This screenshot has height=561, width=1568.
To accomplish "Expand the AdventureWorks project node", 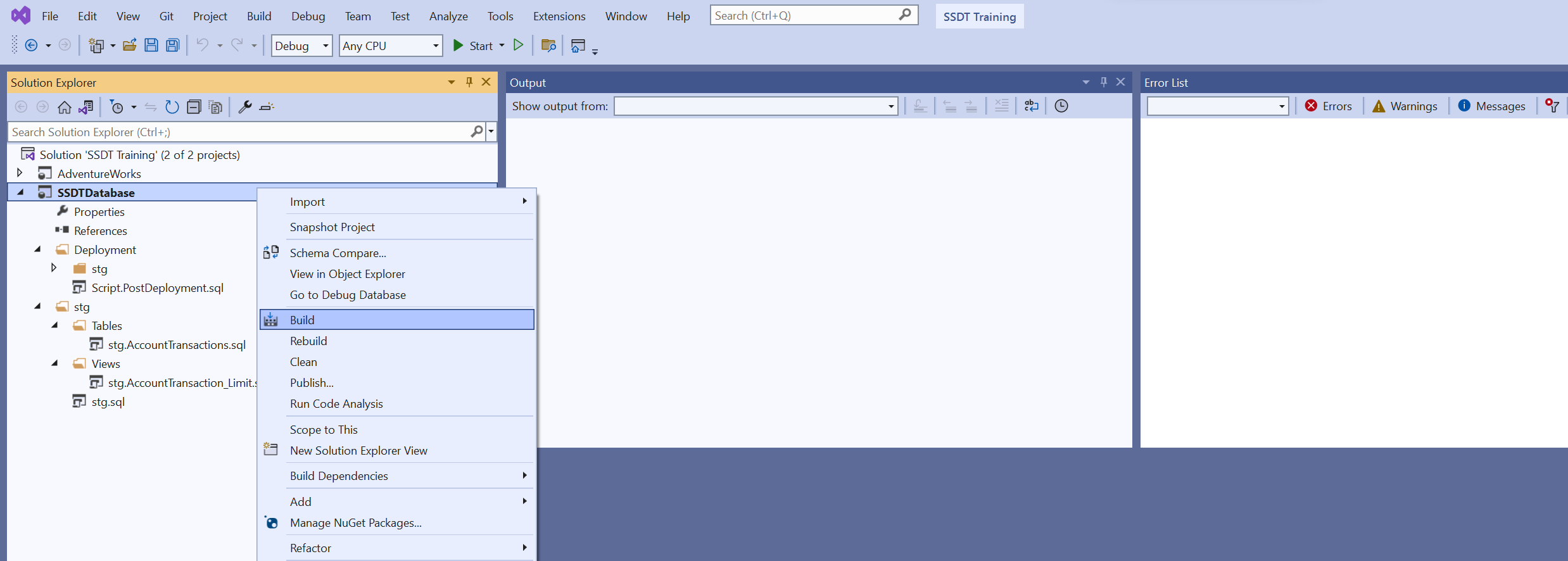I will (x=20, y=173).
